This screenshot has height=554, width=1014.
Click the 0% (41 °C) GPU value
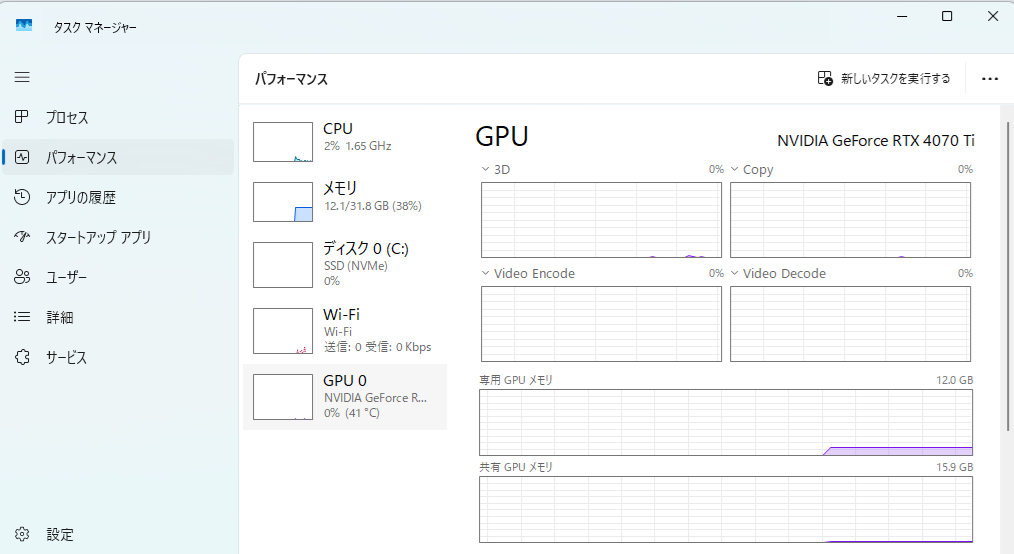352,413
